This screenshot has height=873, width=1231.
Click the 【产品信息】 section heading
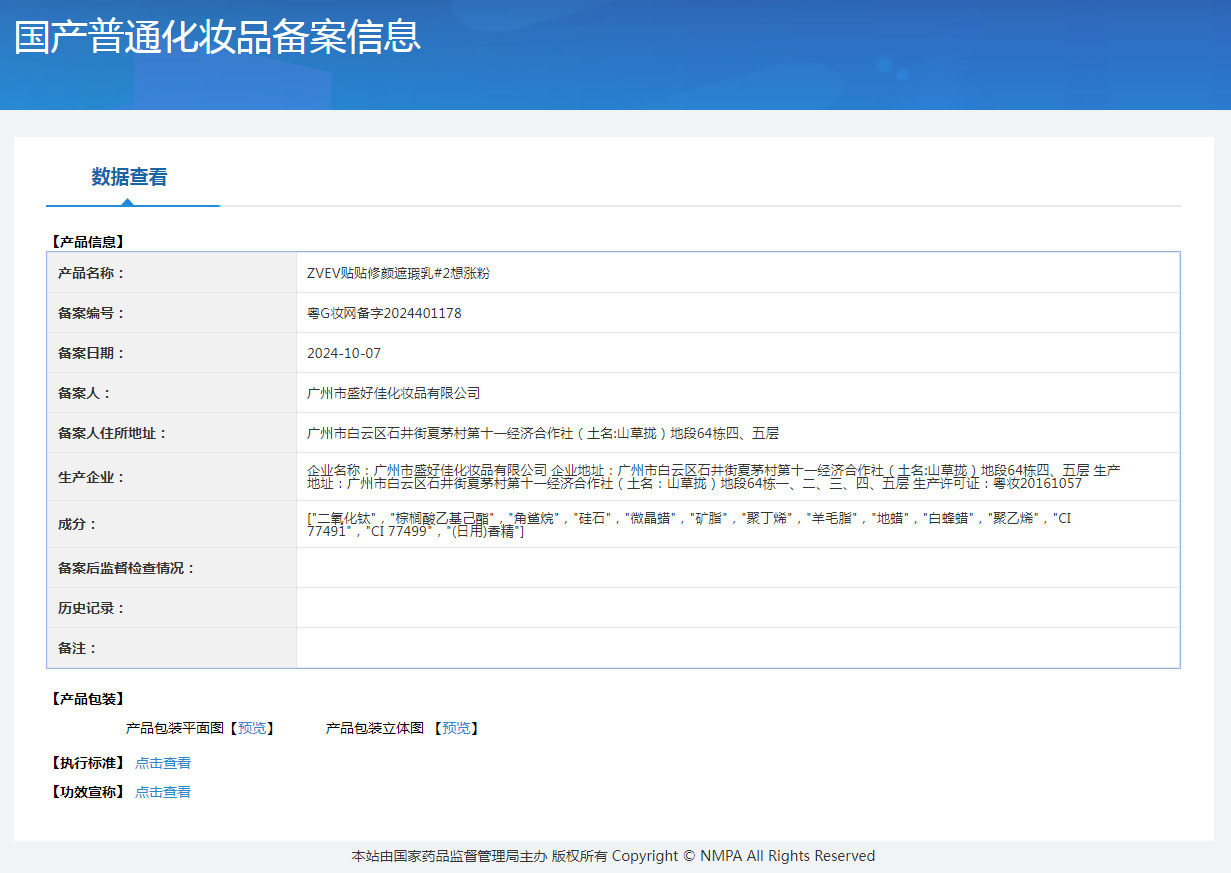tap(88, 241)
